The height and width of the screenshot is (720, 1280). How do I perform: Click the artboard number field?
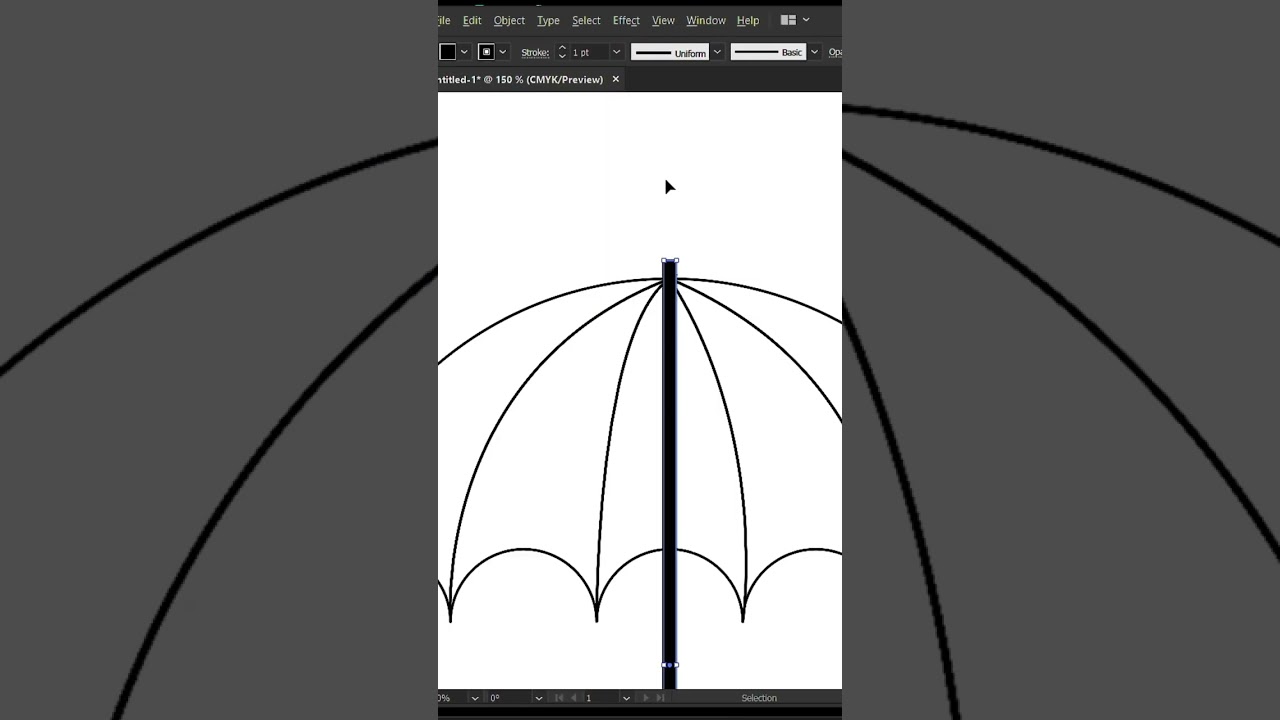pos(601,698)
